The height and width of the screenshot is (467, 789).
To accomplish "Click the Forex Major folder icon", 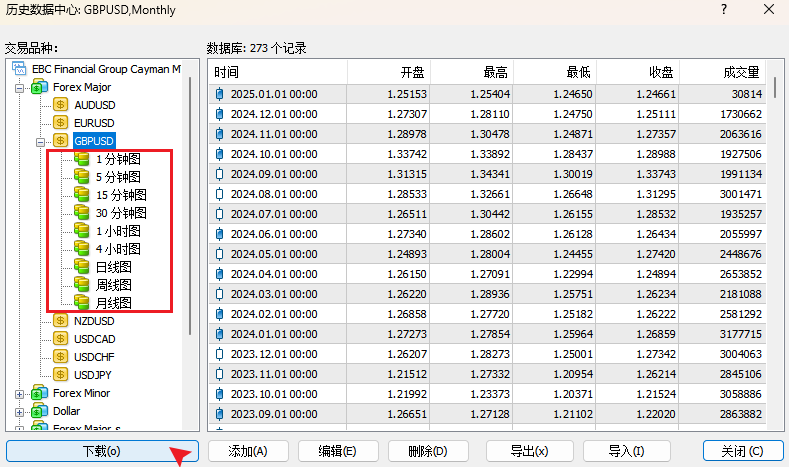I will point(39,87).
